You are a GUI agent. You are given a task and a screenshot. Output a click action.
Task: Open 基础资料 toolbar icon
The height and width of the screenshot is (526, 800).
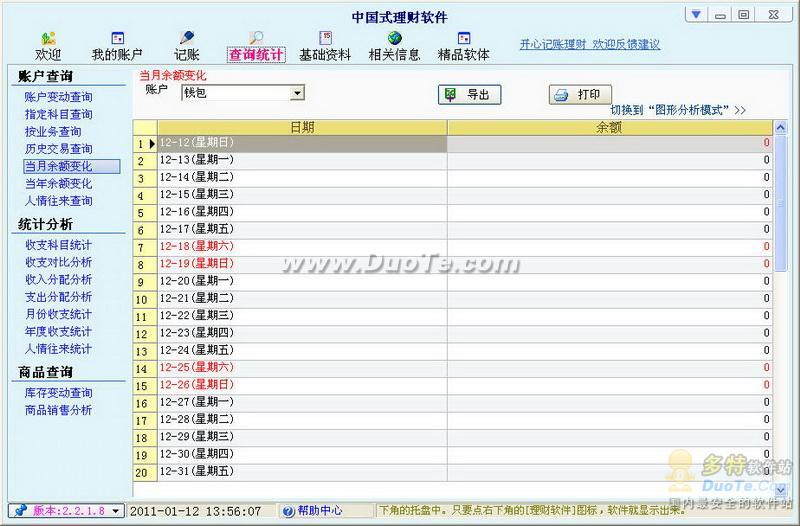325,39
